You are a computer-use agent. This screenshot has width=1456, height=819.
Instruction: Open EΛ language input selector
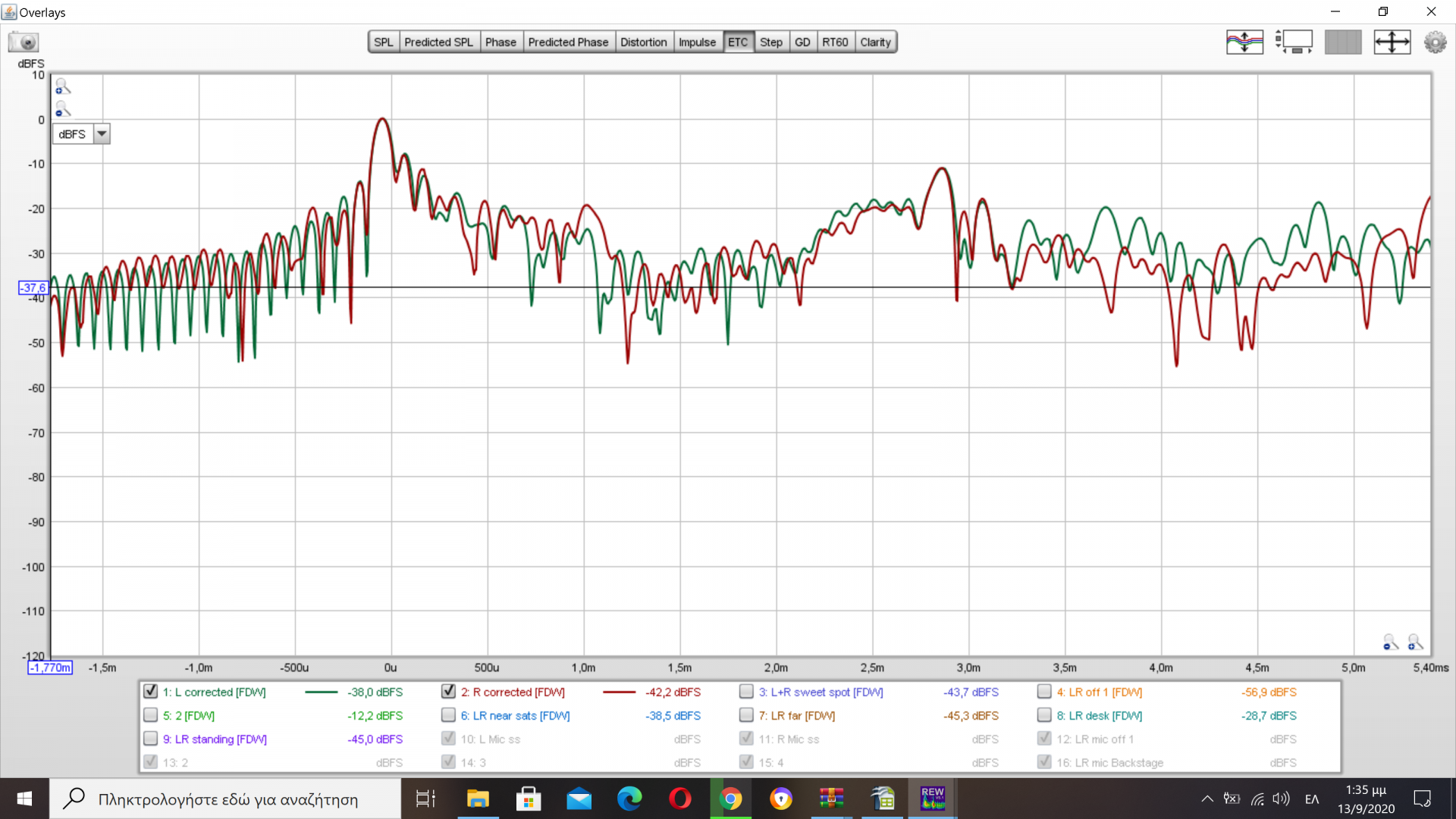(1312, 799)
